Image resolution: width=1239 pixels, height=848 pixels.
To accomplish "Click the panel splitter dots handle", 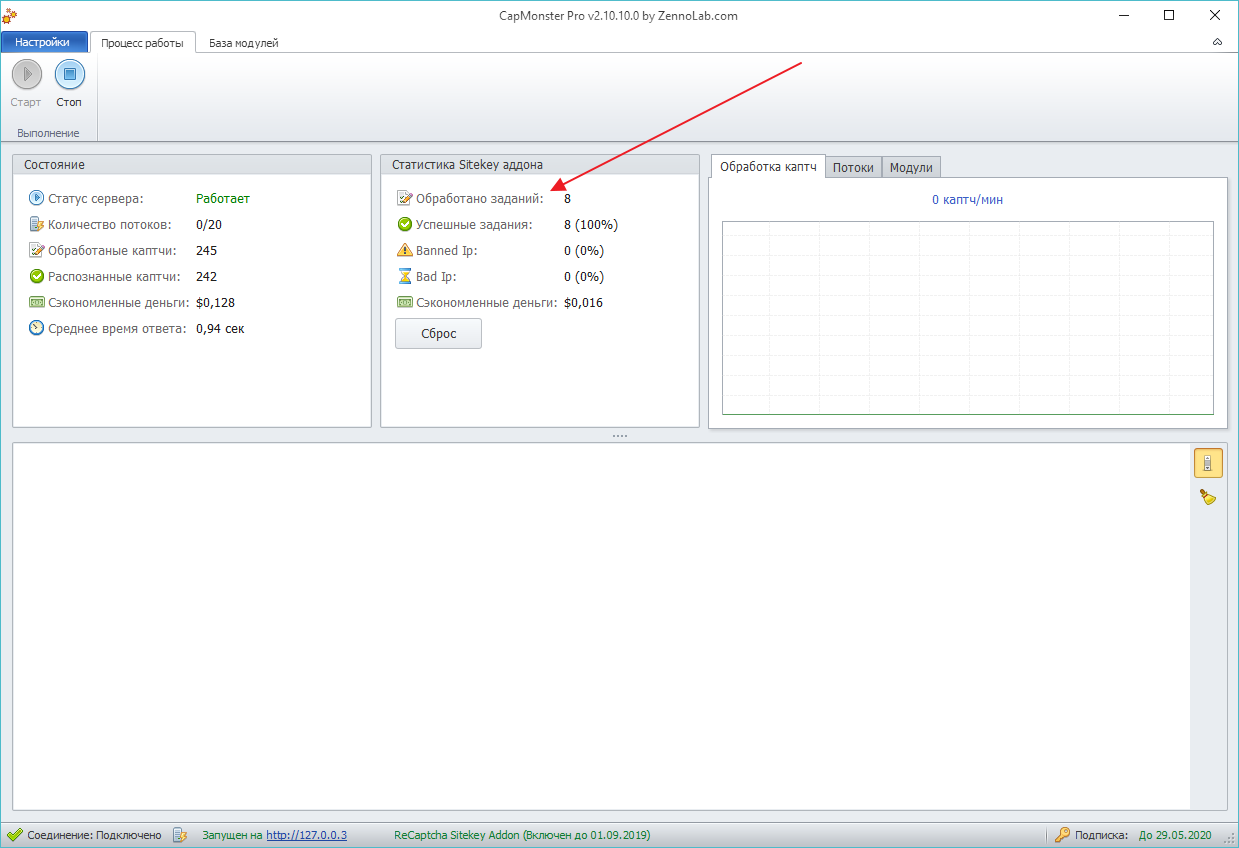I will pos(620,436).
